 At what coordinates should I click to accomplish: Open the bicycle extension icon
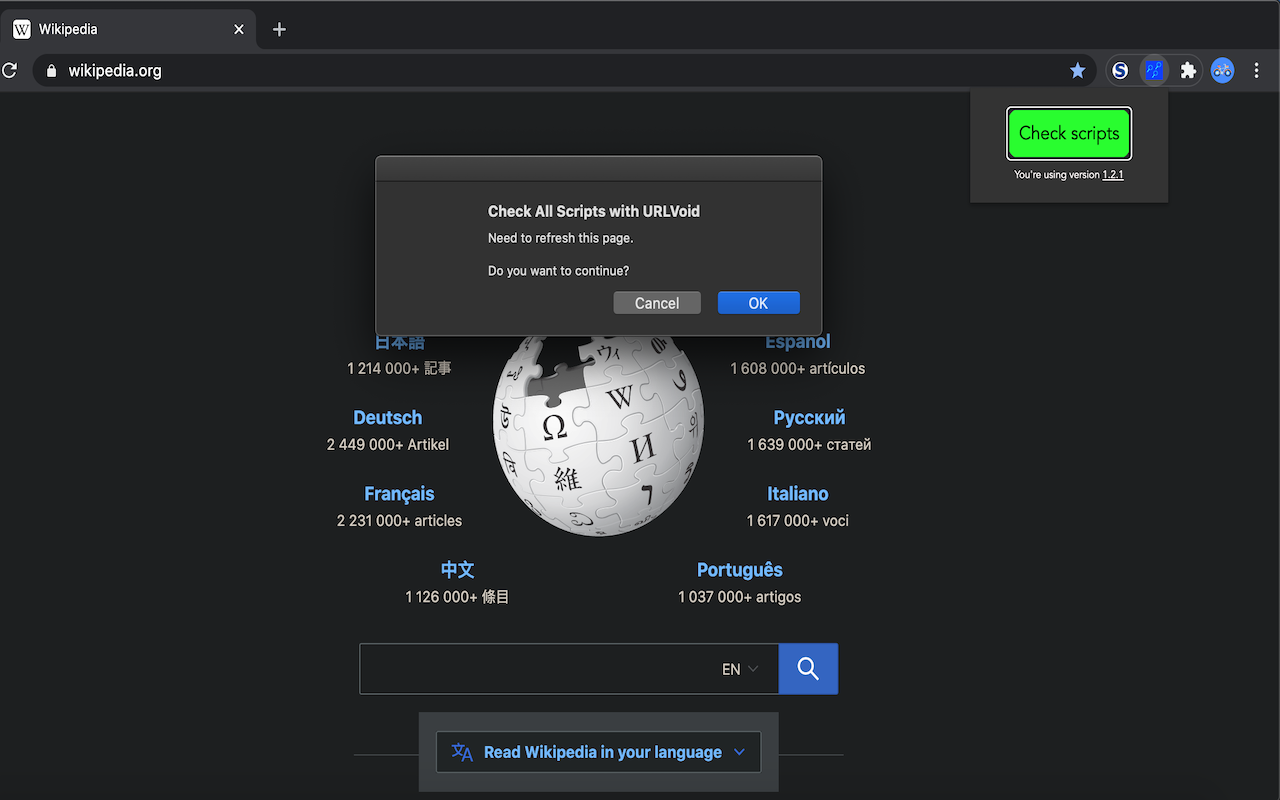point(1222,70)
